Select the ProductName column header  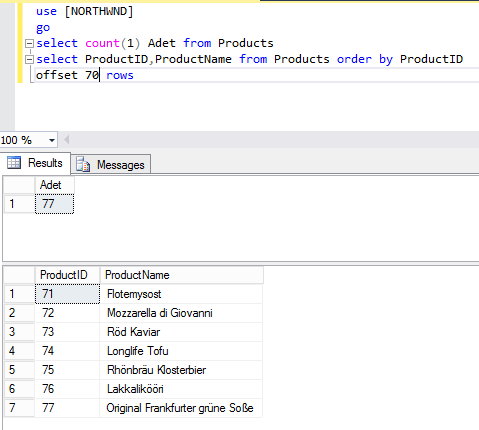tap(181, 275)
